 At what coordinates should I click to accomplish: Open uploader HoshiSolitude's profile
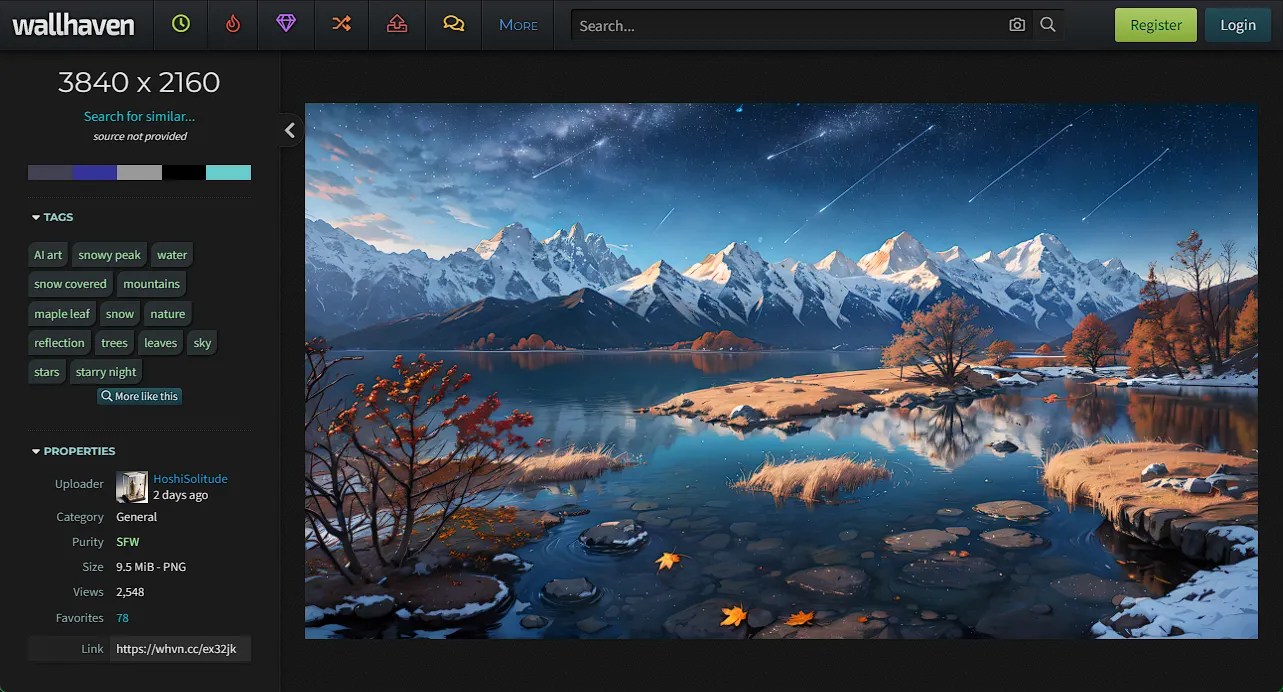pos(188,478)
